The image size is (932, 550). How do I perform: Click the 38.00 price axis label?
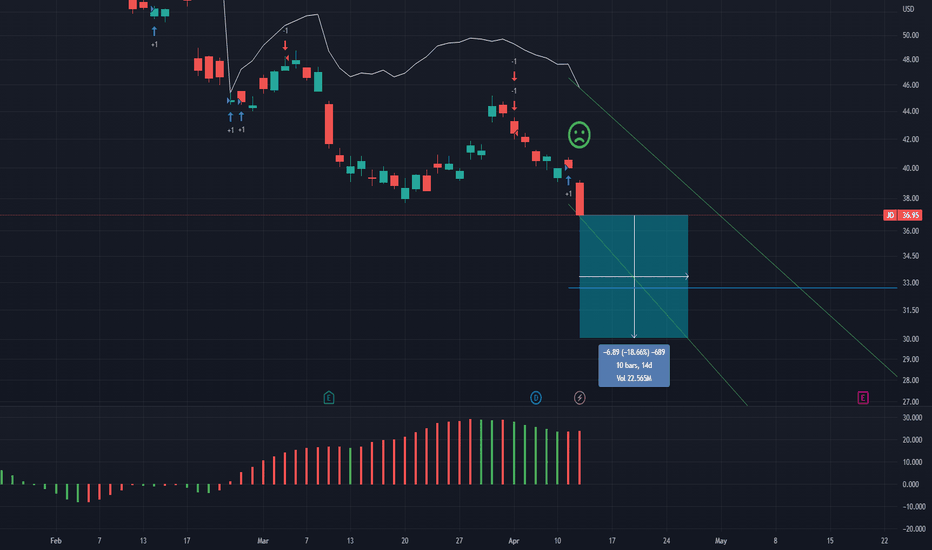[x=910, y=199]
